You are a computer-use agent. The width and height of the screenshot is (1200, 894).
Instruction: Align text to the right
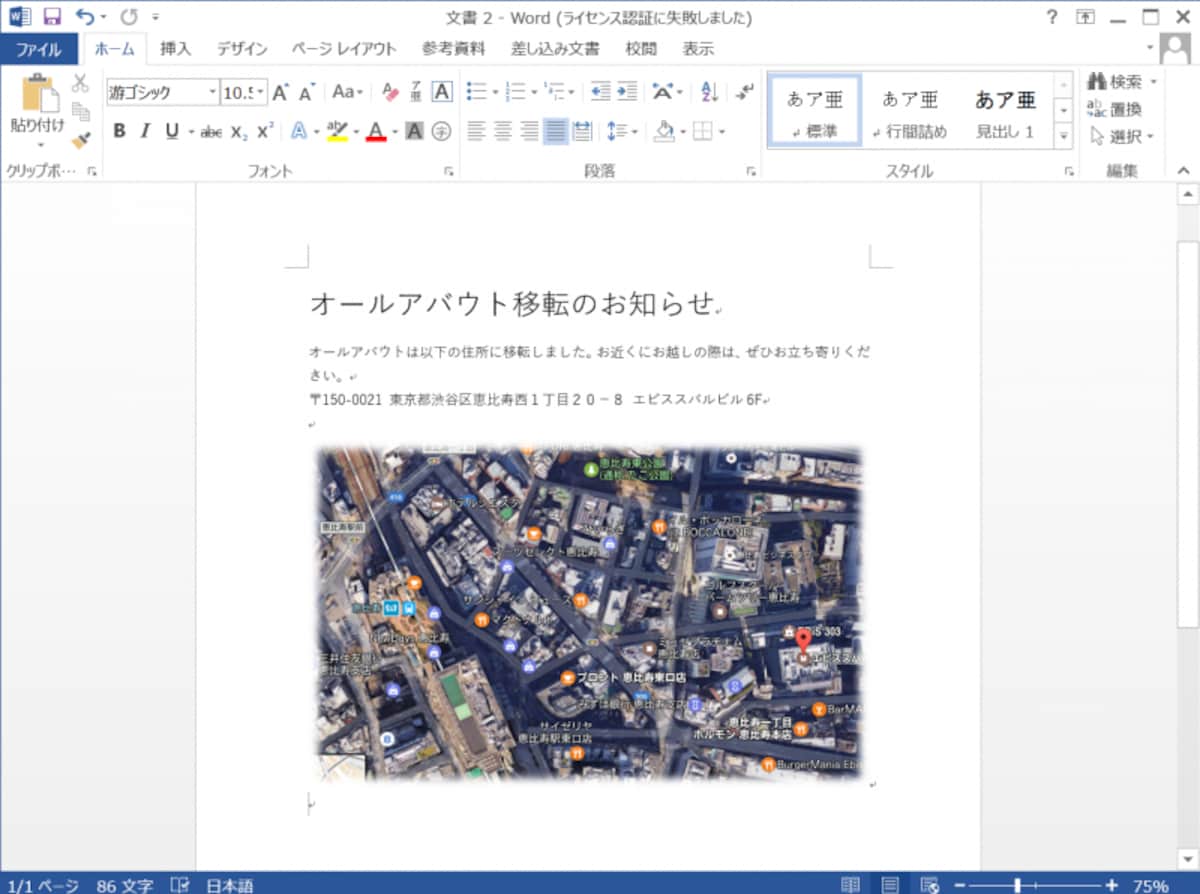(529, 131)
